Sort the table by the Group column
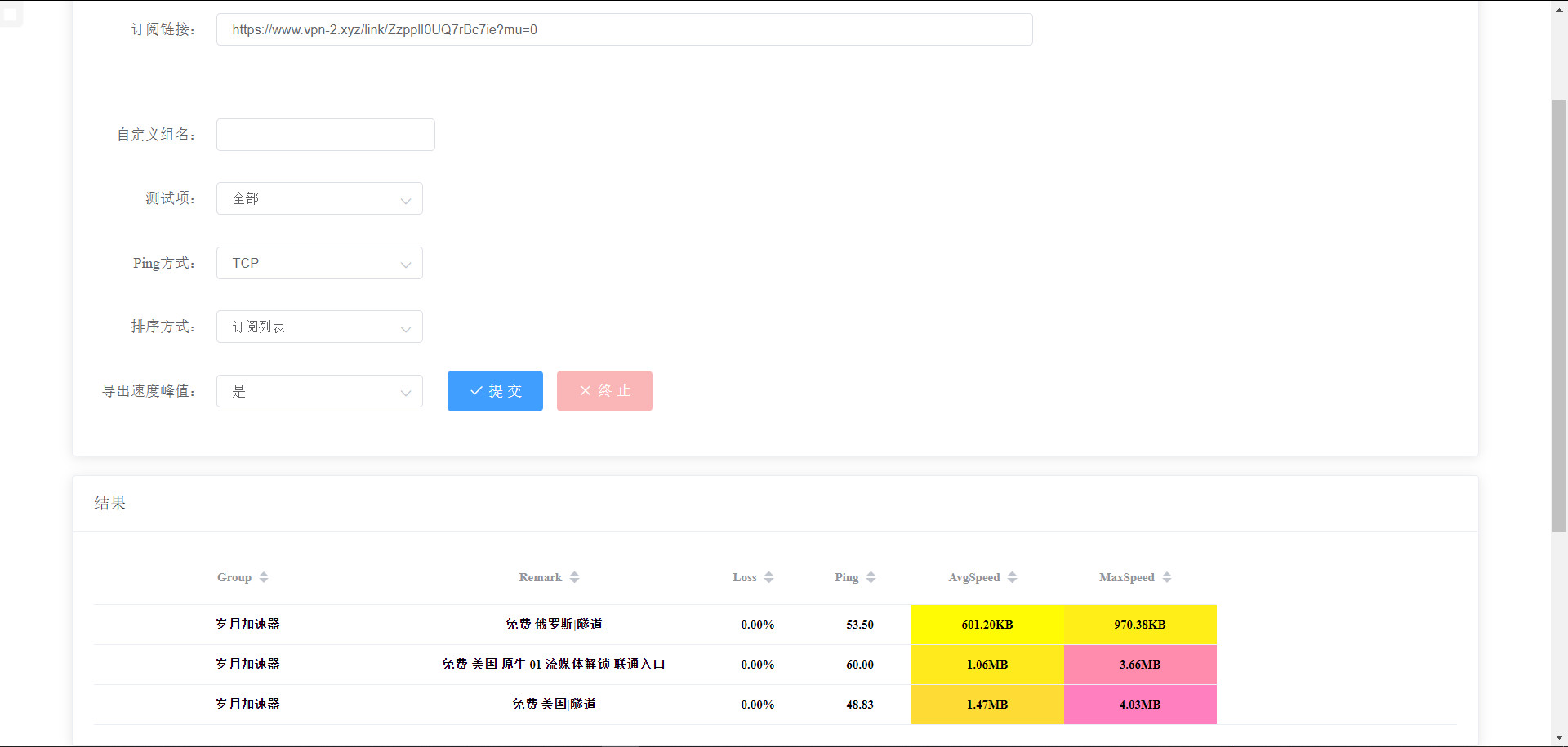Viewport: 1568px width, 747px height. tap(243, 577)
